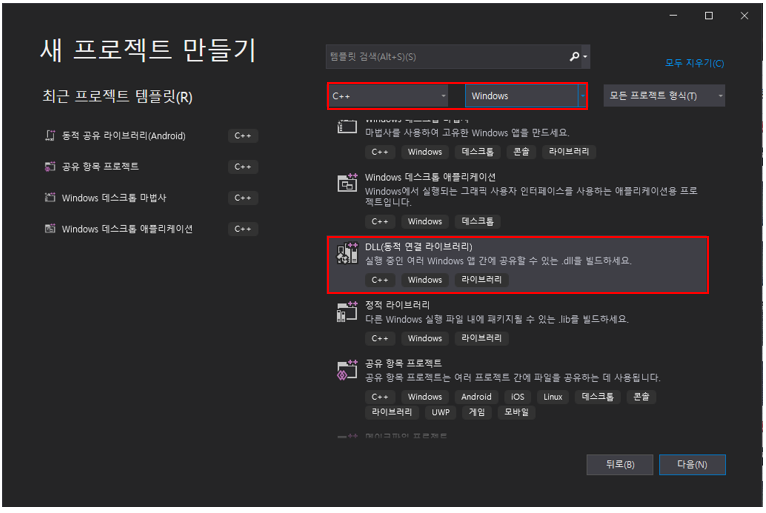
Task: Click the 게임 tag under 공유 항목 프로젝트
Action: [x=477, y=412]
